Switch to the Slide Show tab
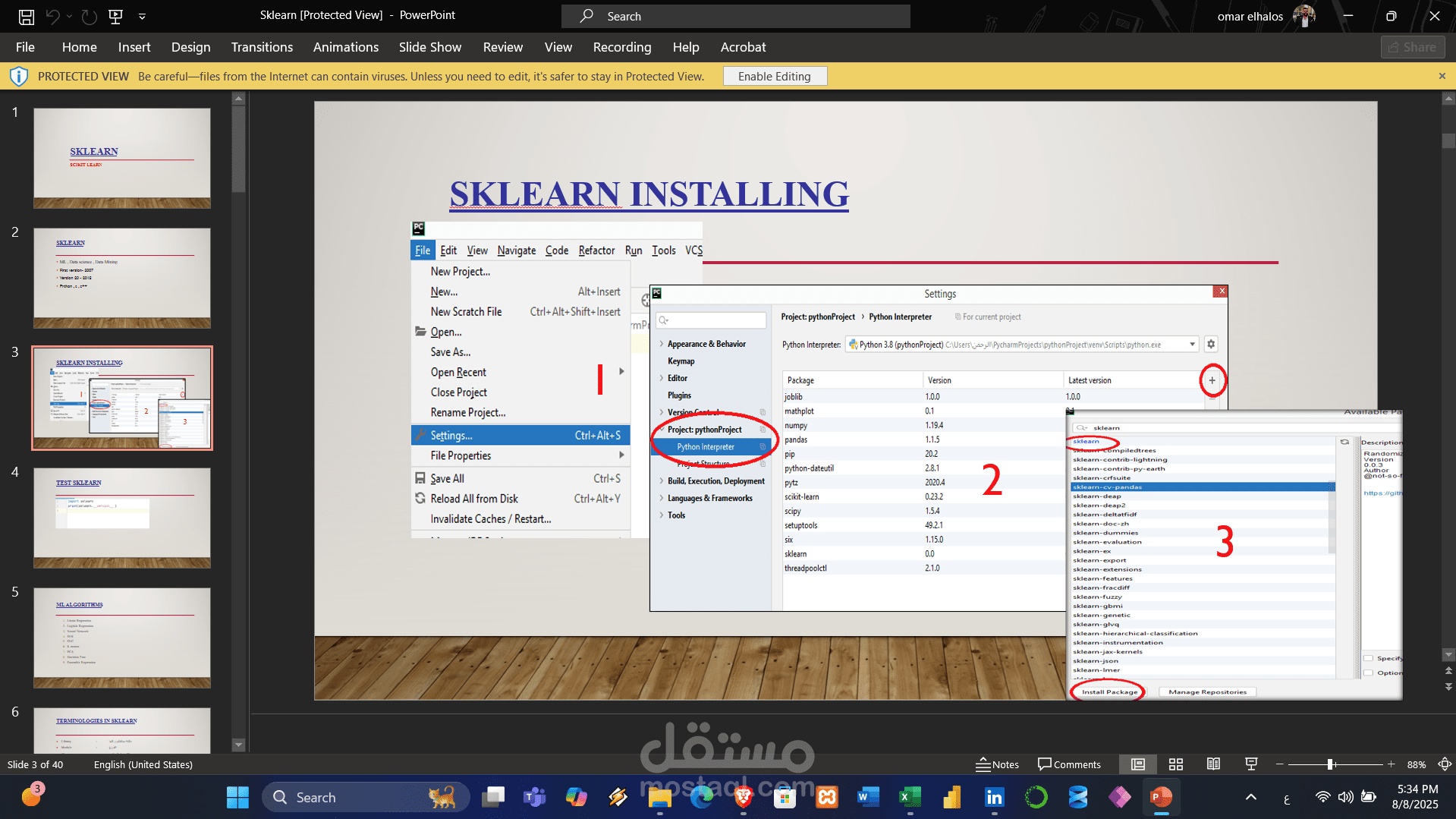This screenshot has width=1456, height=819. pos(430,47)
